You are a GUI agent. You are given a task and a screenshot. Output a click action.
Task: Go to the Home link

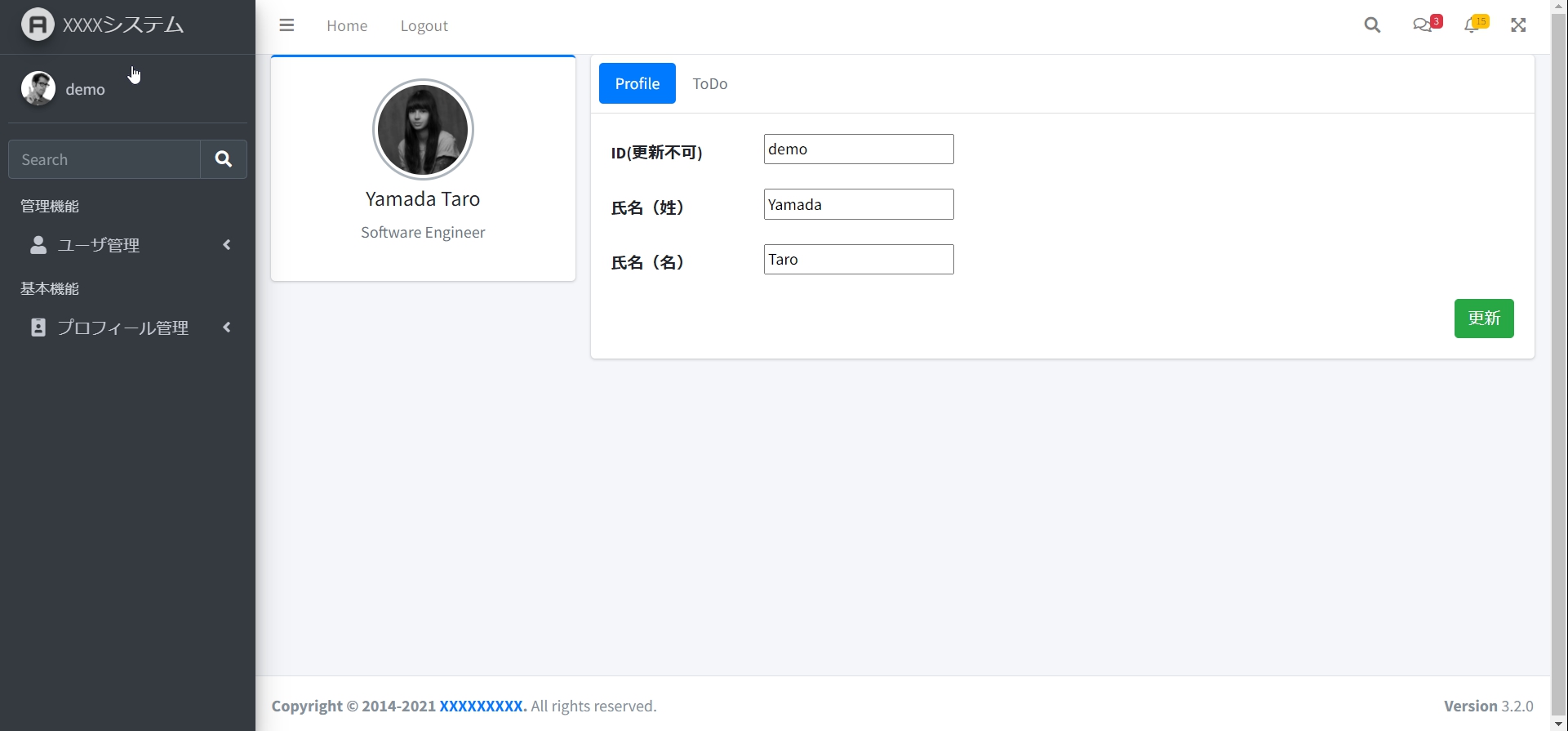[x=347, y=26]
